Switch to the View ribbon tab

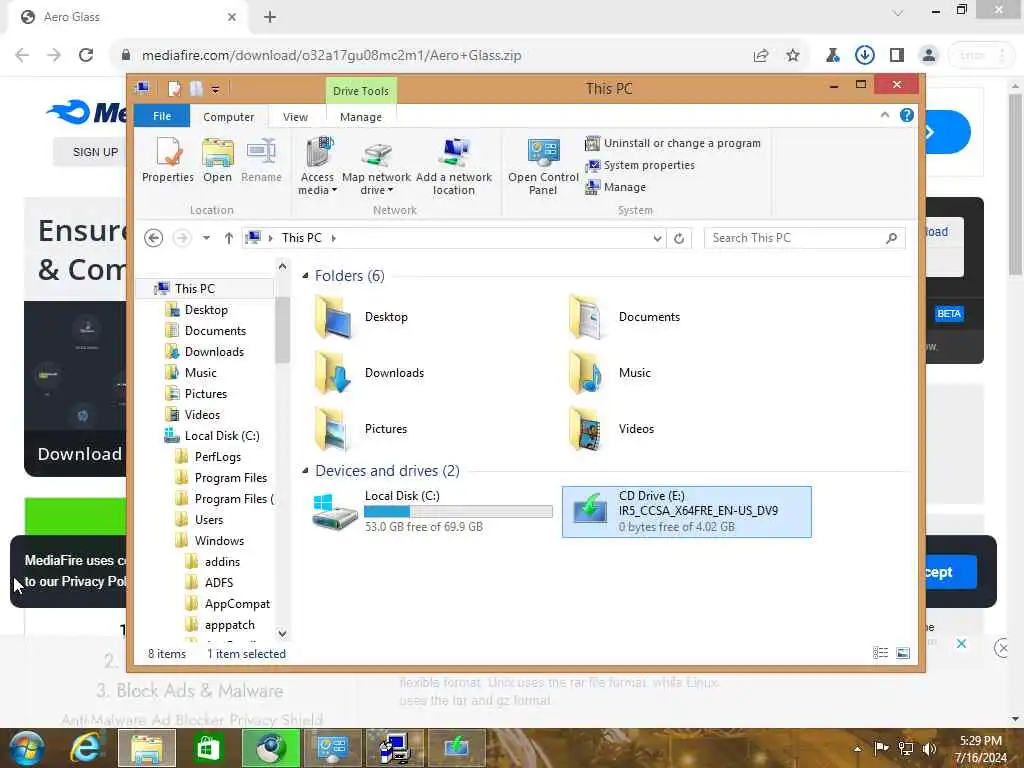(x=295, y=117)
